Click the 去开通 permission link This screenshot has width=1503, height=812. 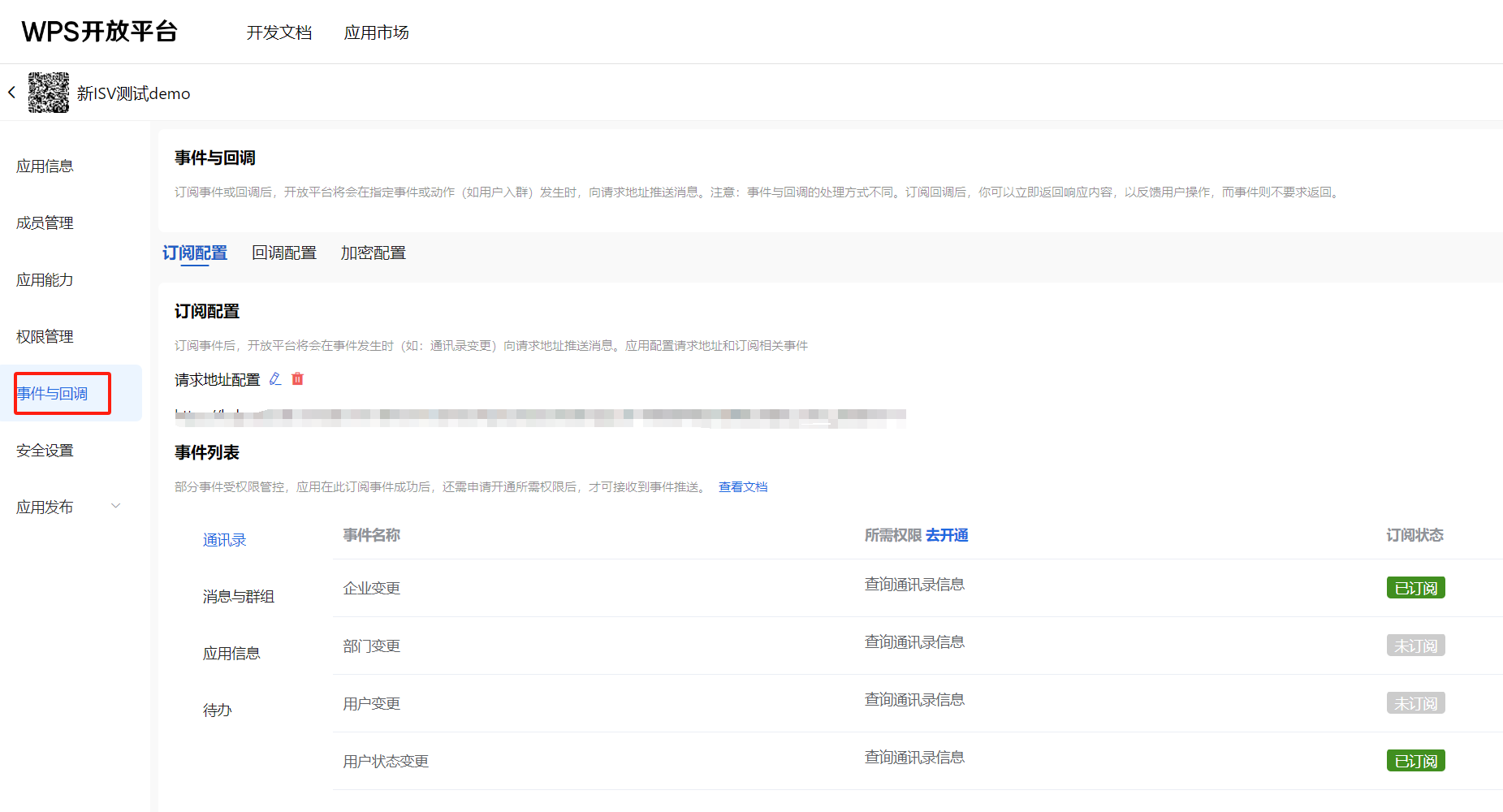click(947, 535)
